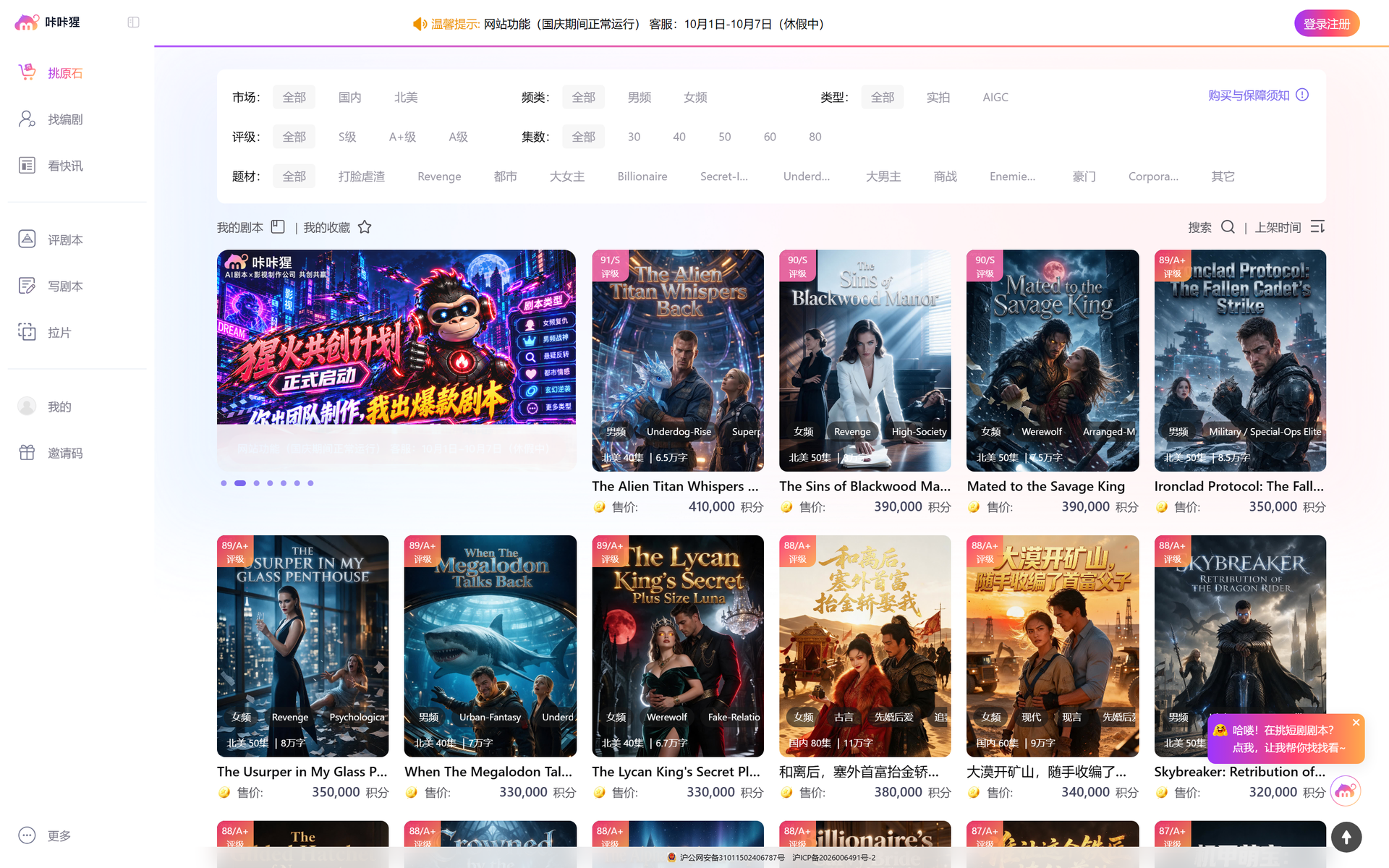The height and width of the screenshot is (868, 1389).
Task: Open the mascot assistant floating icon
Action: [1346, 791]
